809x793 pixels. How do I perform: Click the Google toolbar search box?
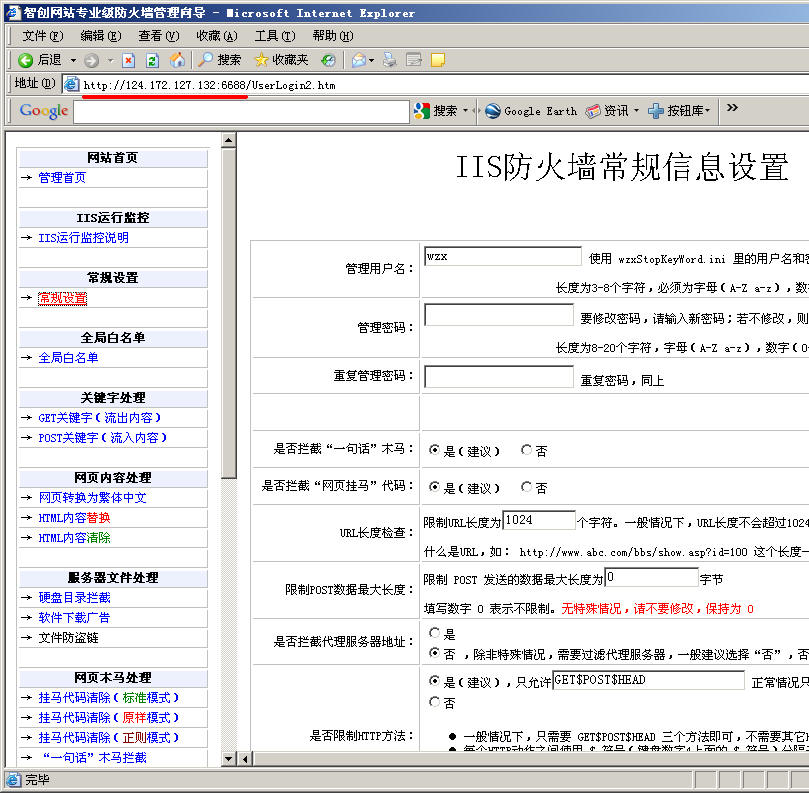[x=241, y=111]
